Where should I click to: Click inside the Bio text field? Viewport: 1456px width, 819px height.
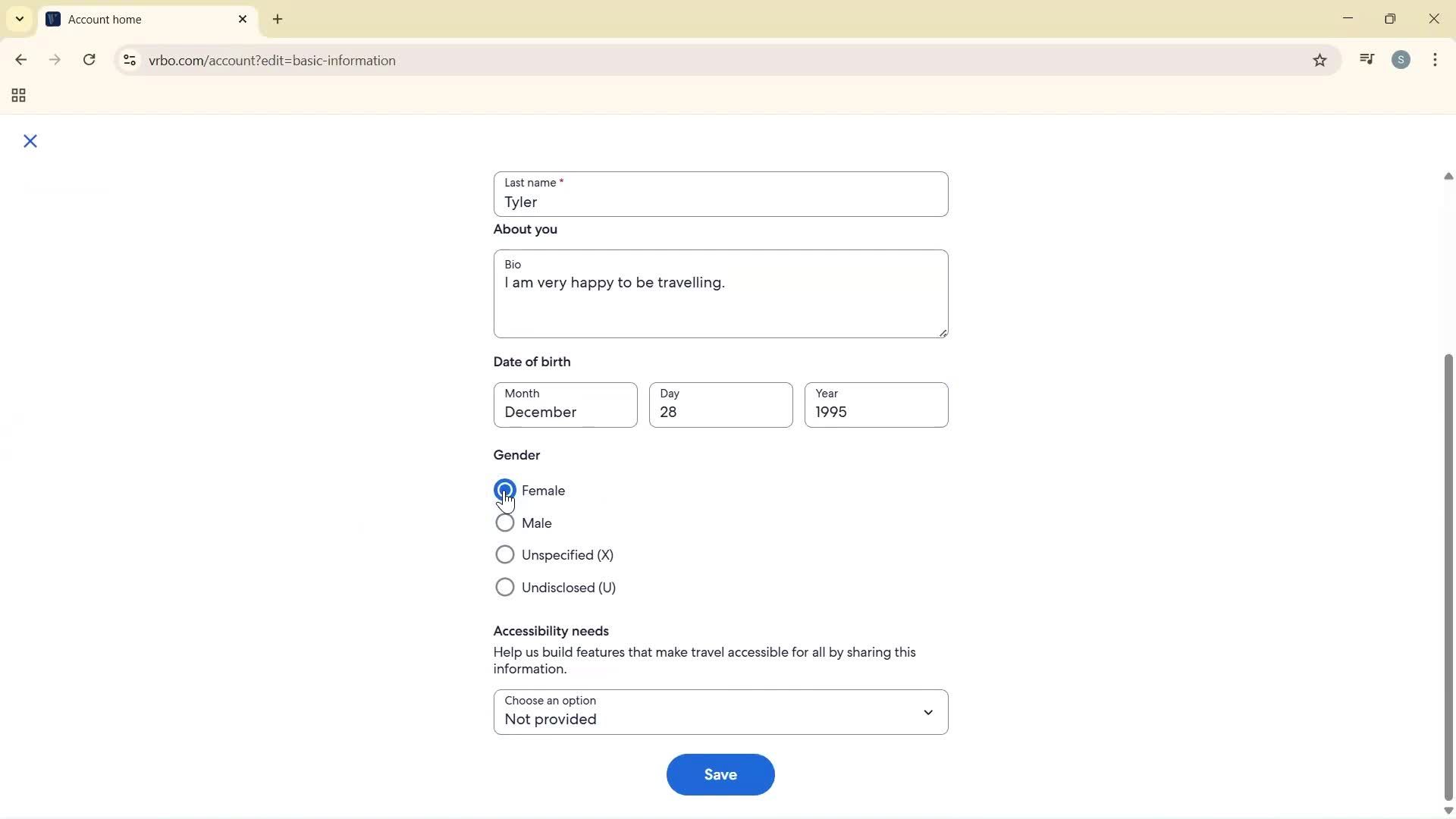pyautogui.click(x=720, y=296)
